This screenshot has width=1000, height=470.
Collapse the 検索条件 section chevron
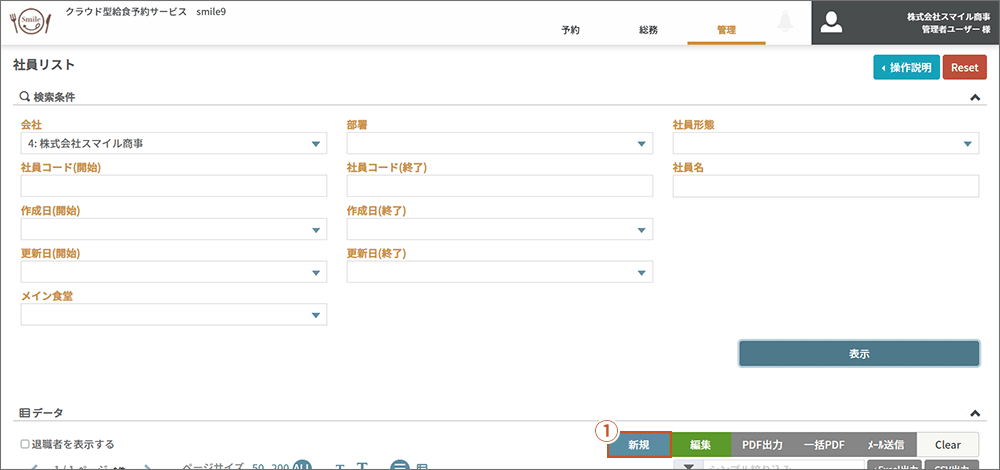pos(975,98)
